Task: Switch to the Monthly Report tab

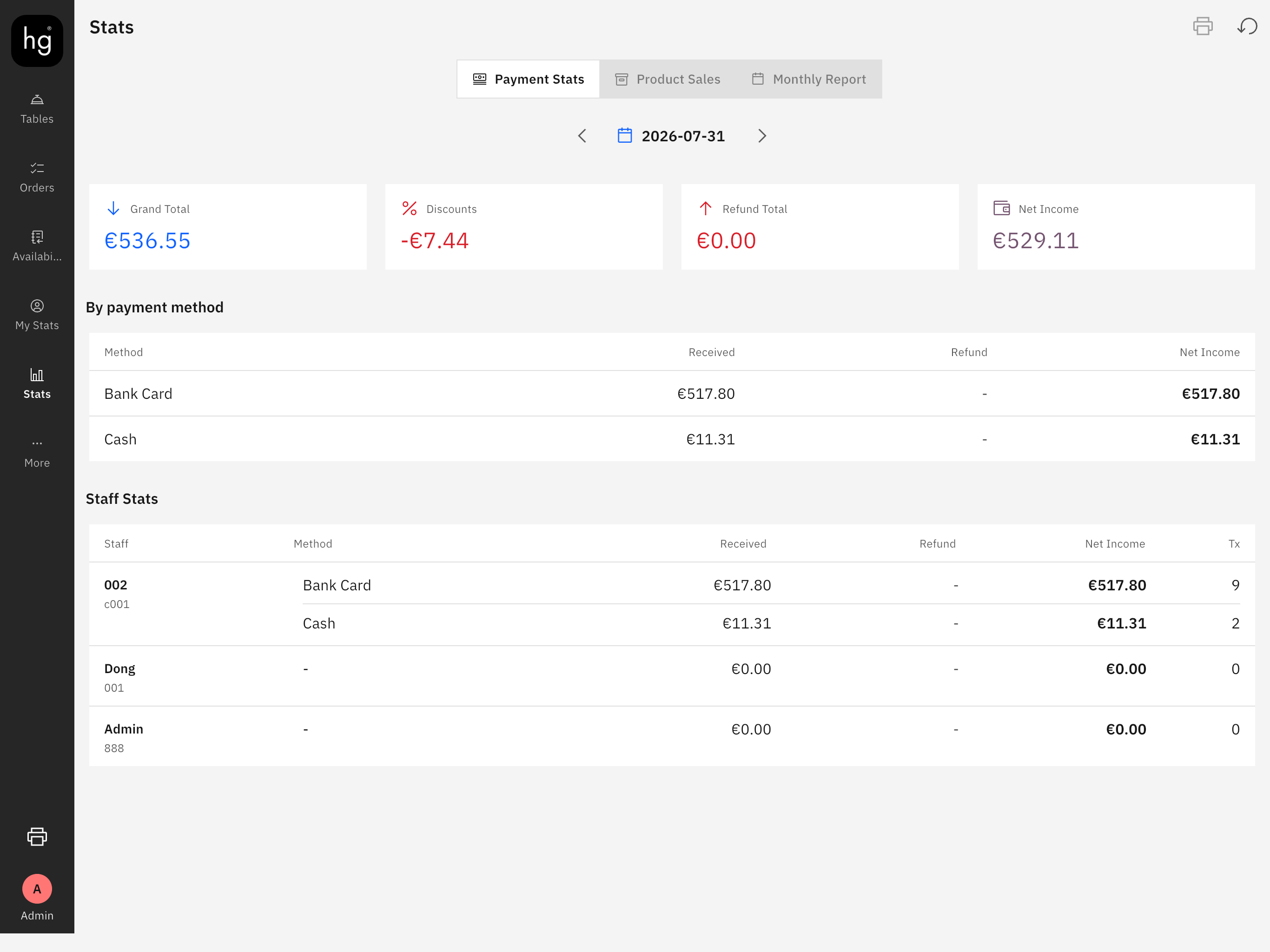Action: (x=809, y=79)
